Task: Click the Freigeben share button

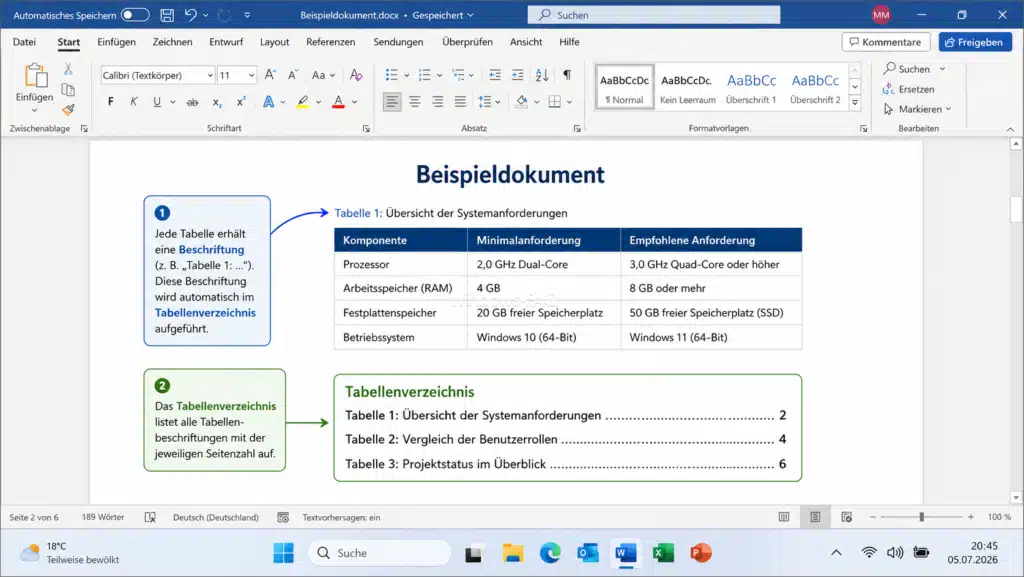Action: (975, 42)
